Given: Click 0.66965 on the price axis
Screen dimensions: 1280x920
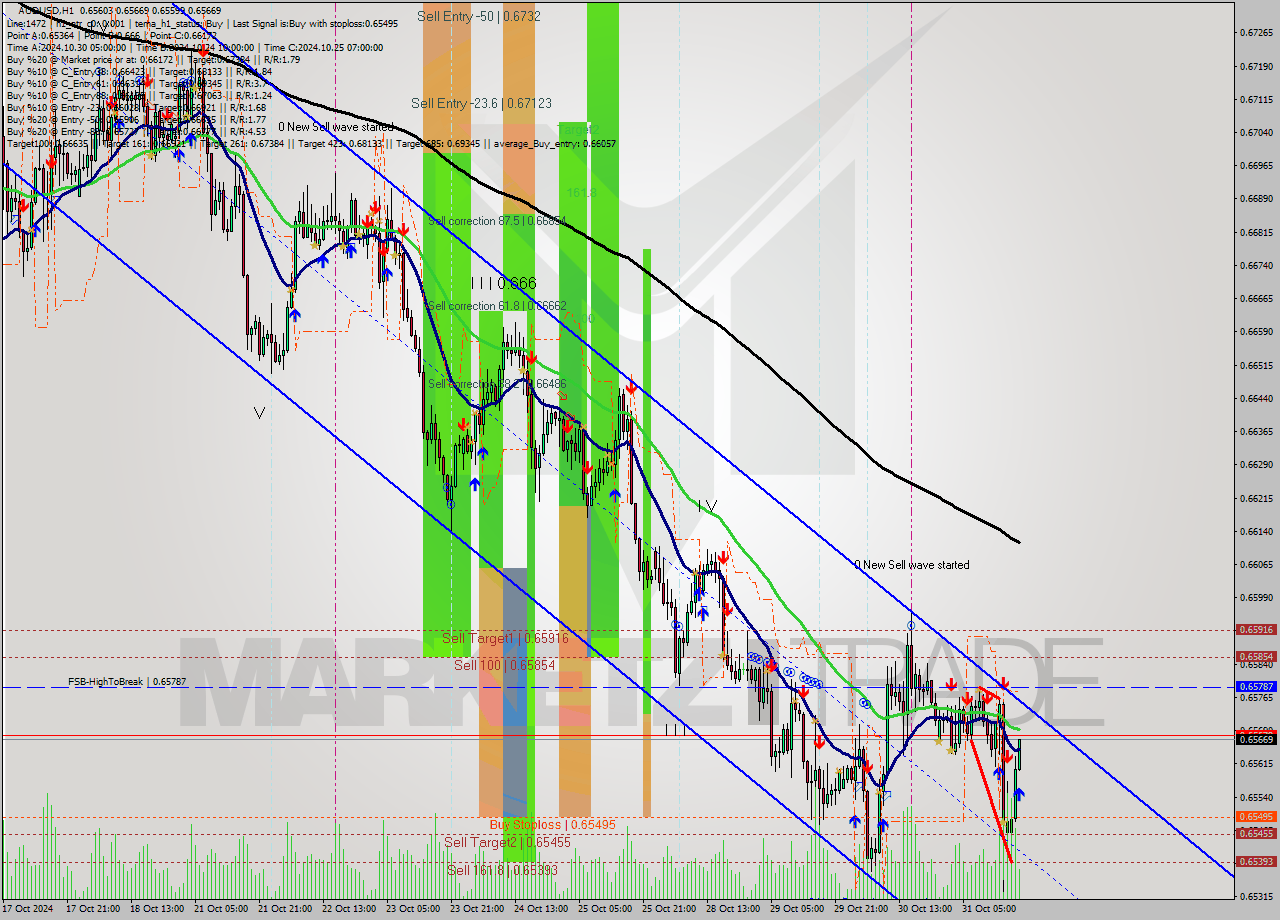Looking at the screenshot, I should pos(1255,165).
